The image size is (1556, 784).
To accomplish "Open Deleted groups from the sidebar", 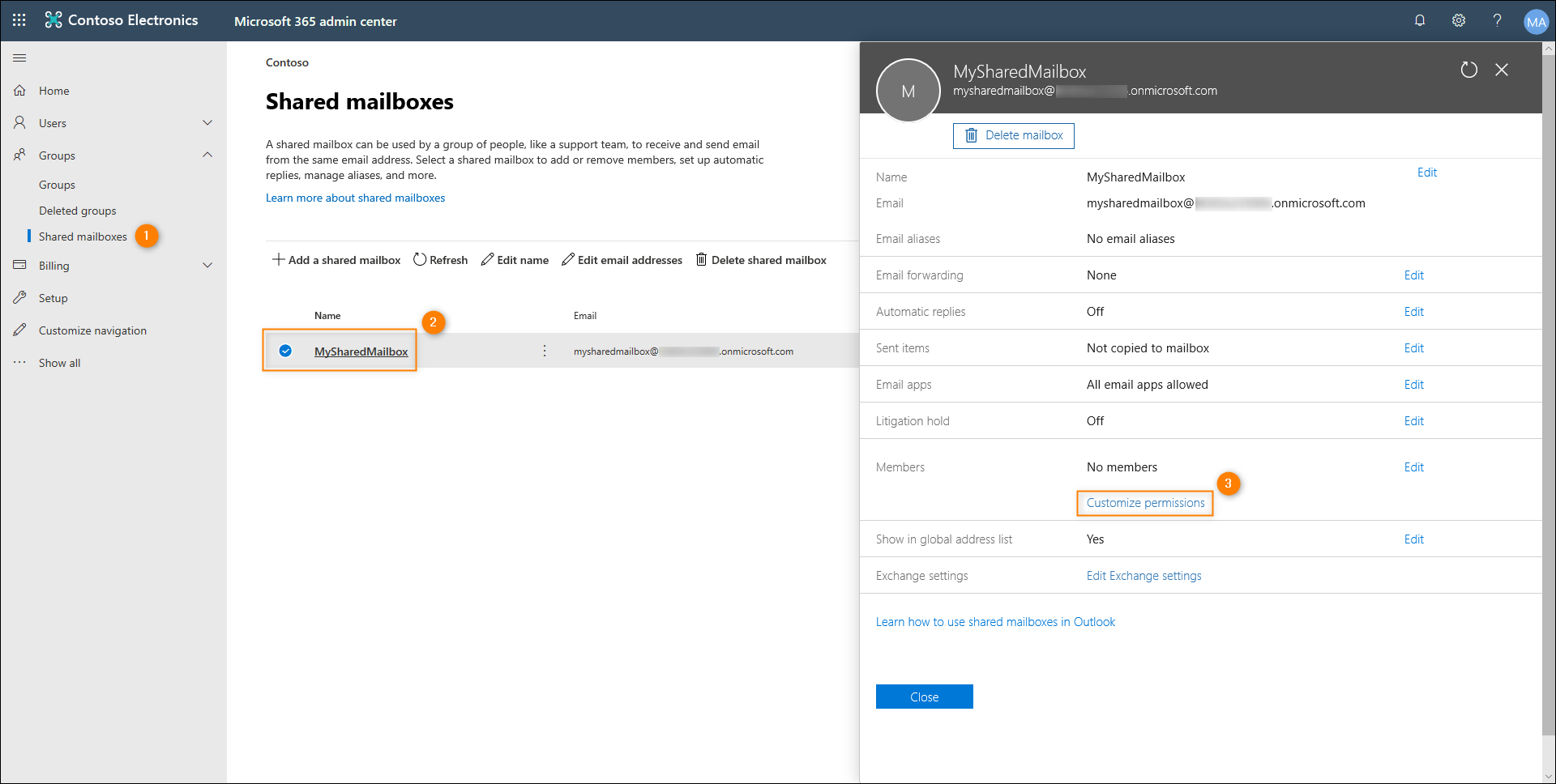I will [78, 210].
